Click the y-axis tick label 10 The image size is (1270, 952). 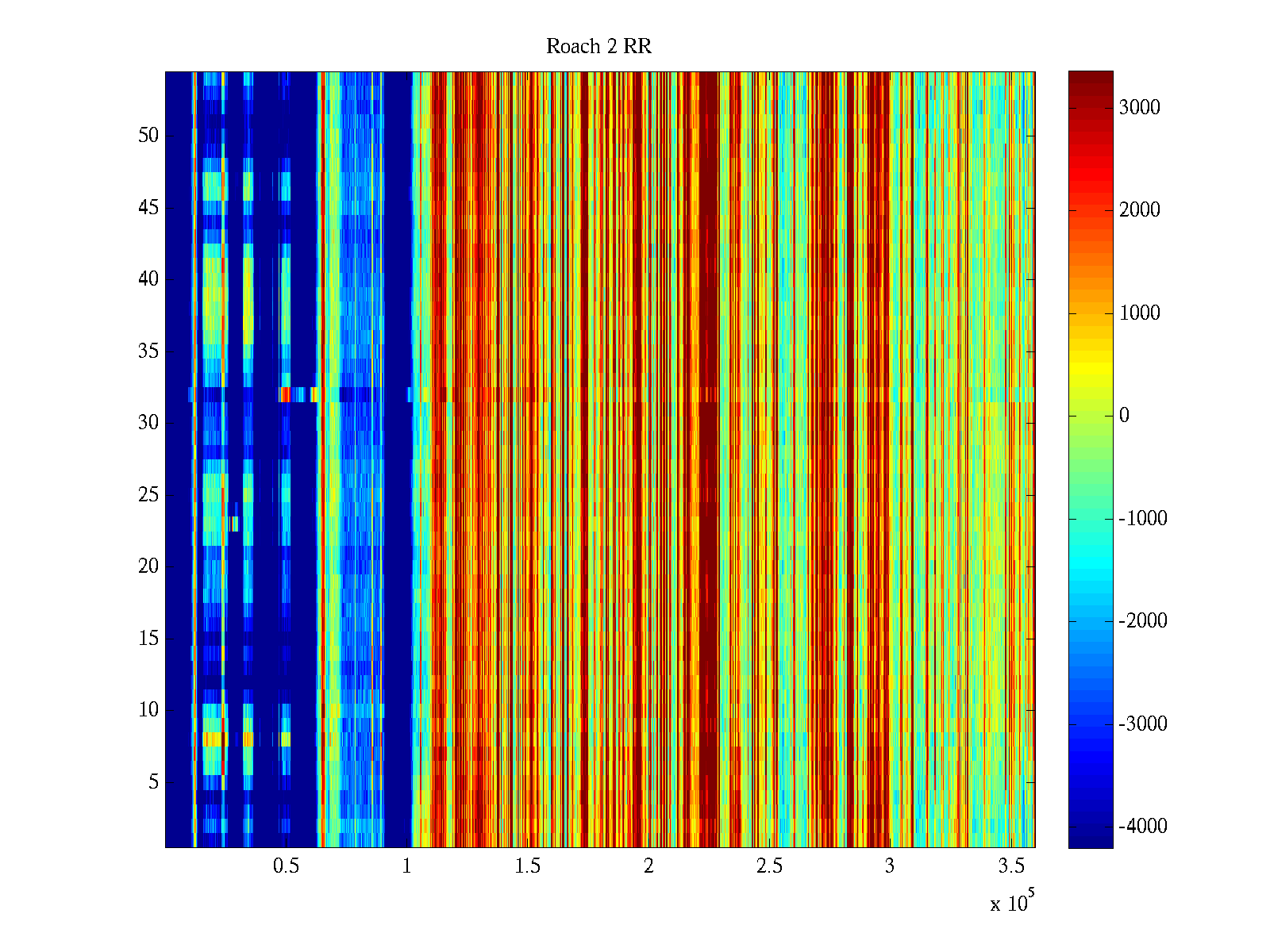(148, 710)
